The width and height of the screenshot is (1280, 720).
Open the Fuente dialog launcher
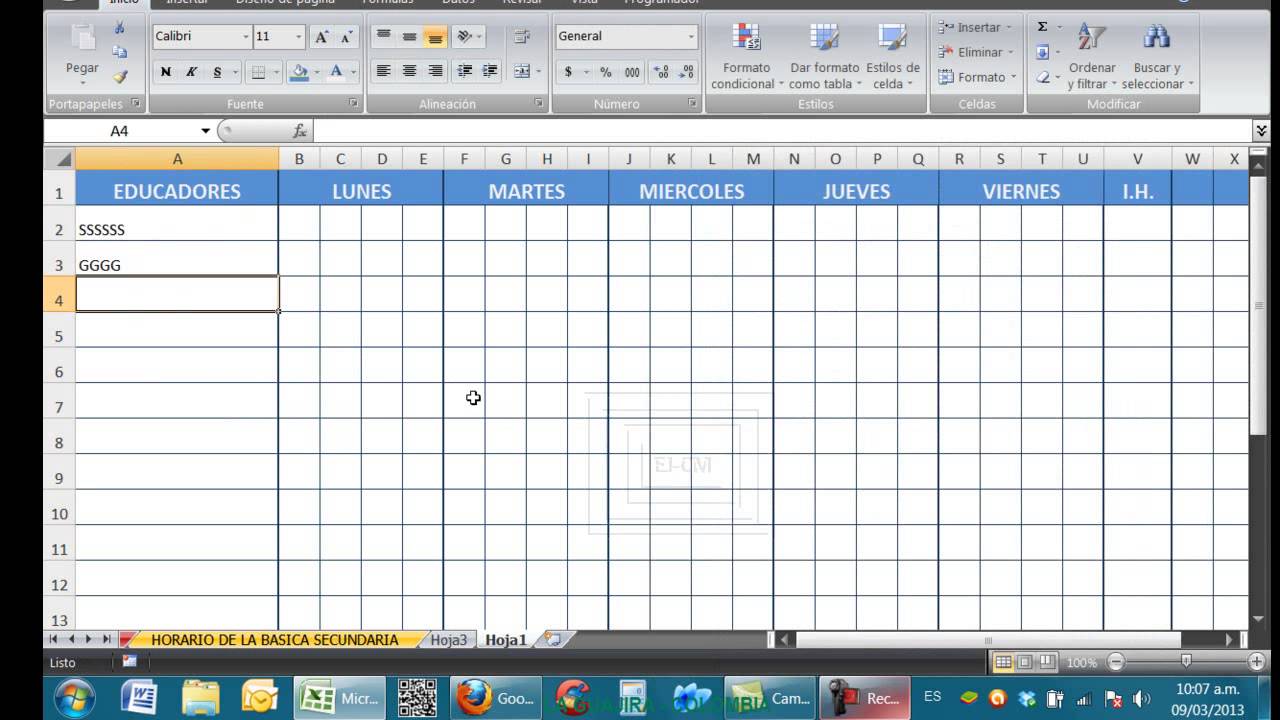click(x=353, y=103)
